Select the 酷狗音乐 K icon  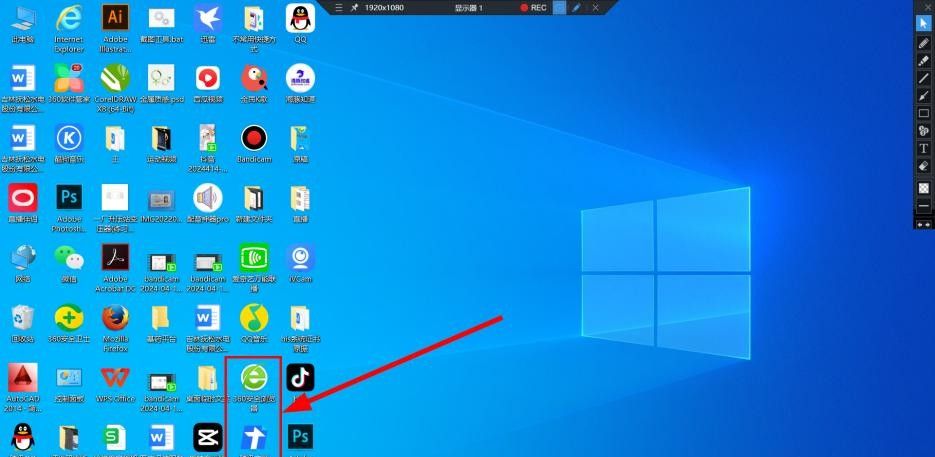(69, 144)
